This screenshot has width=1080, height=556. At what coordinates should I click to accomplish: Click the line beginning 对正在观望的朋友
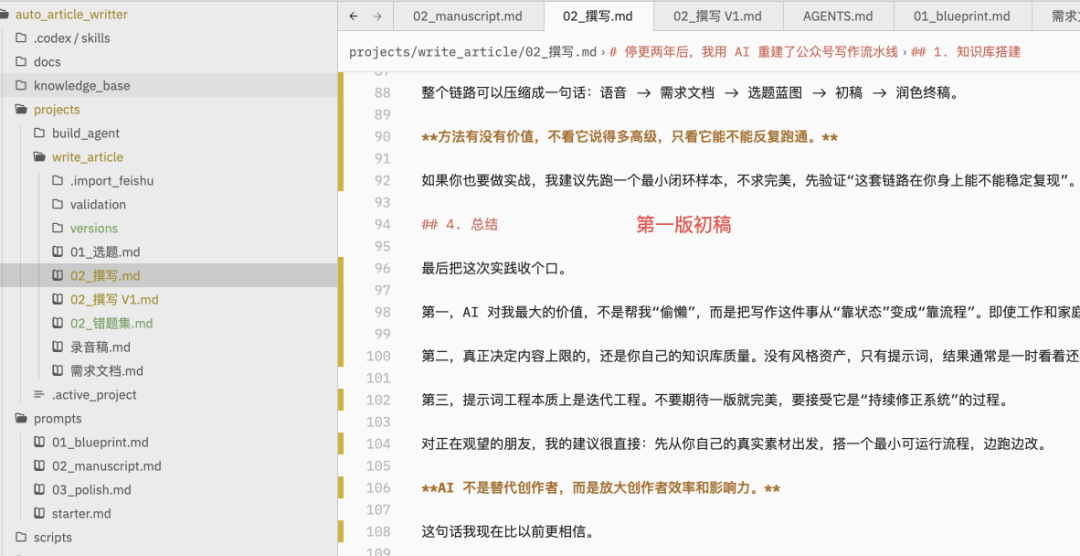click(x=734, y=444)
